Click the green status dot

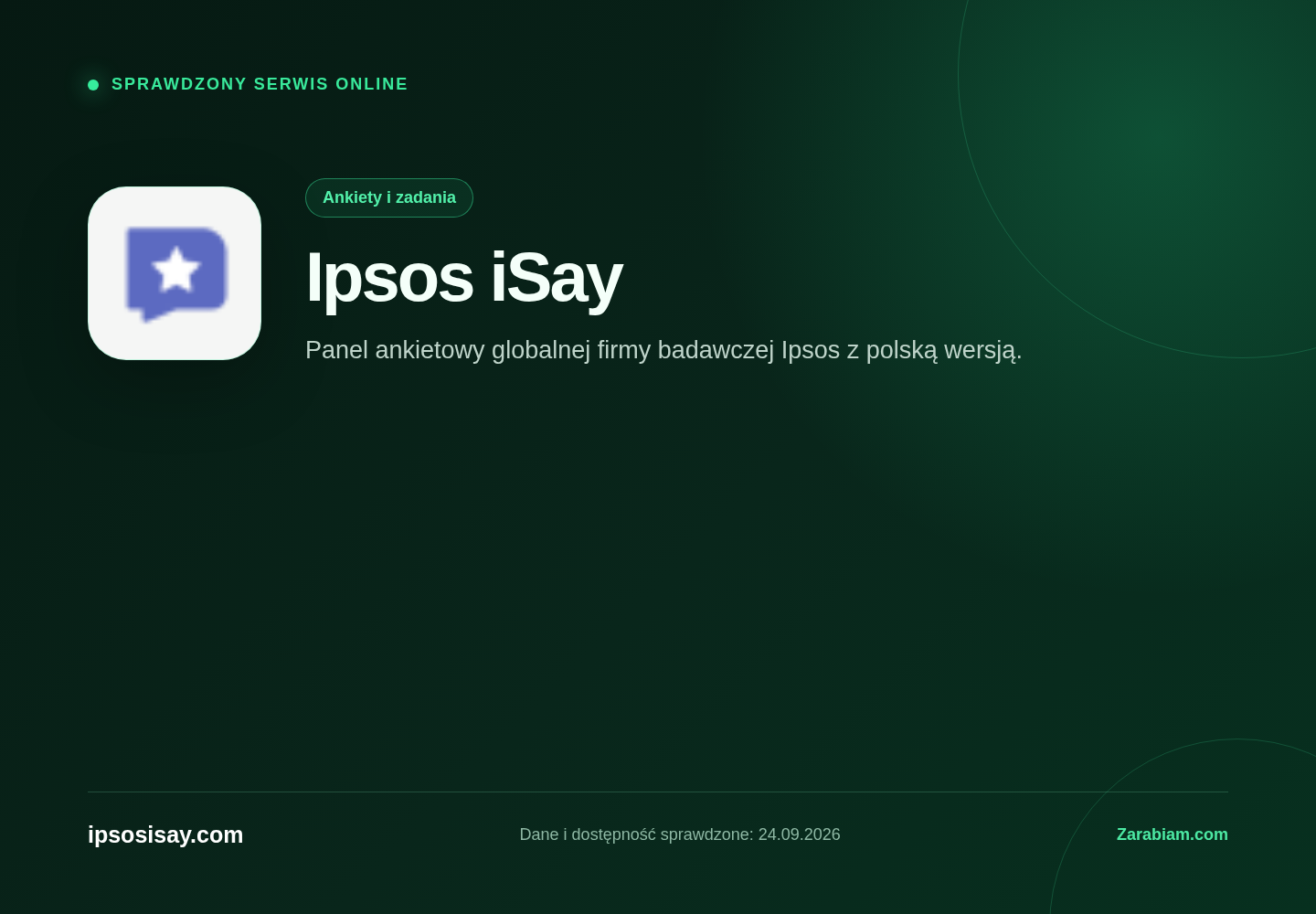click(93, 85)
